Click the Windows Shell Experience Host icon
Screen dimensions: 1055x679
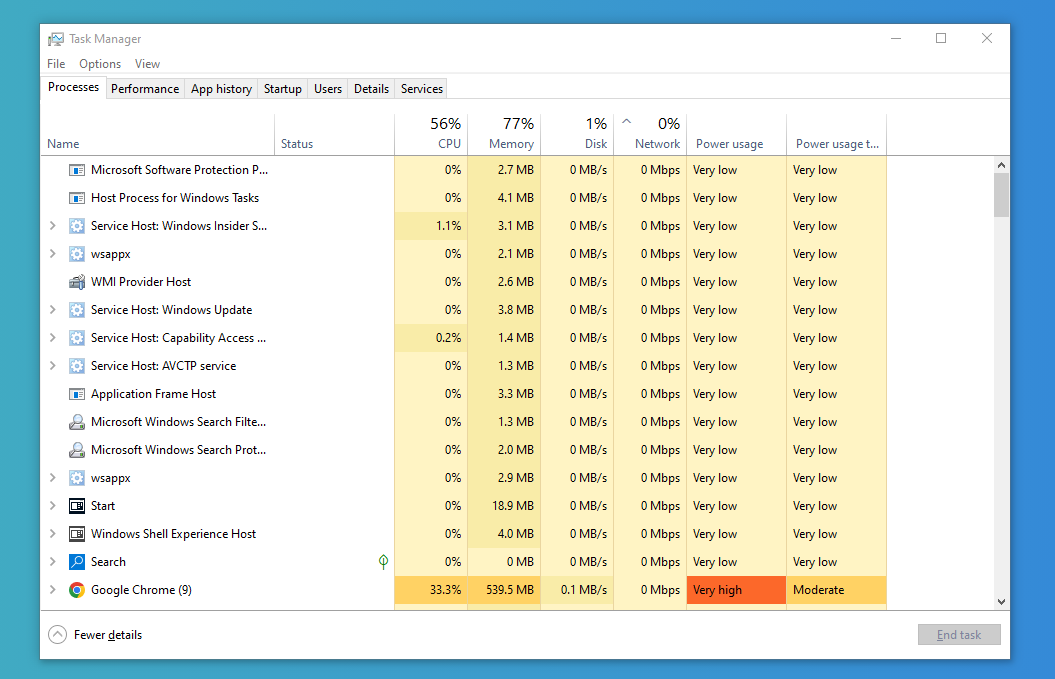coord(77,534)
